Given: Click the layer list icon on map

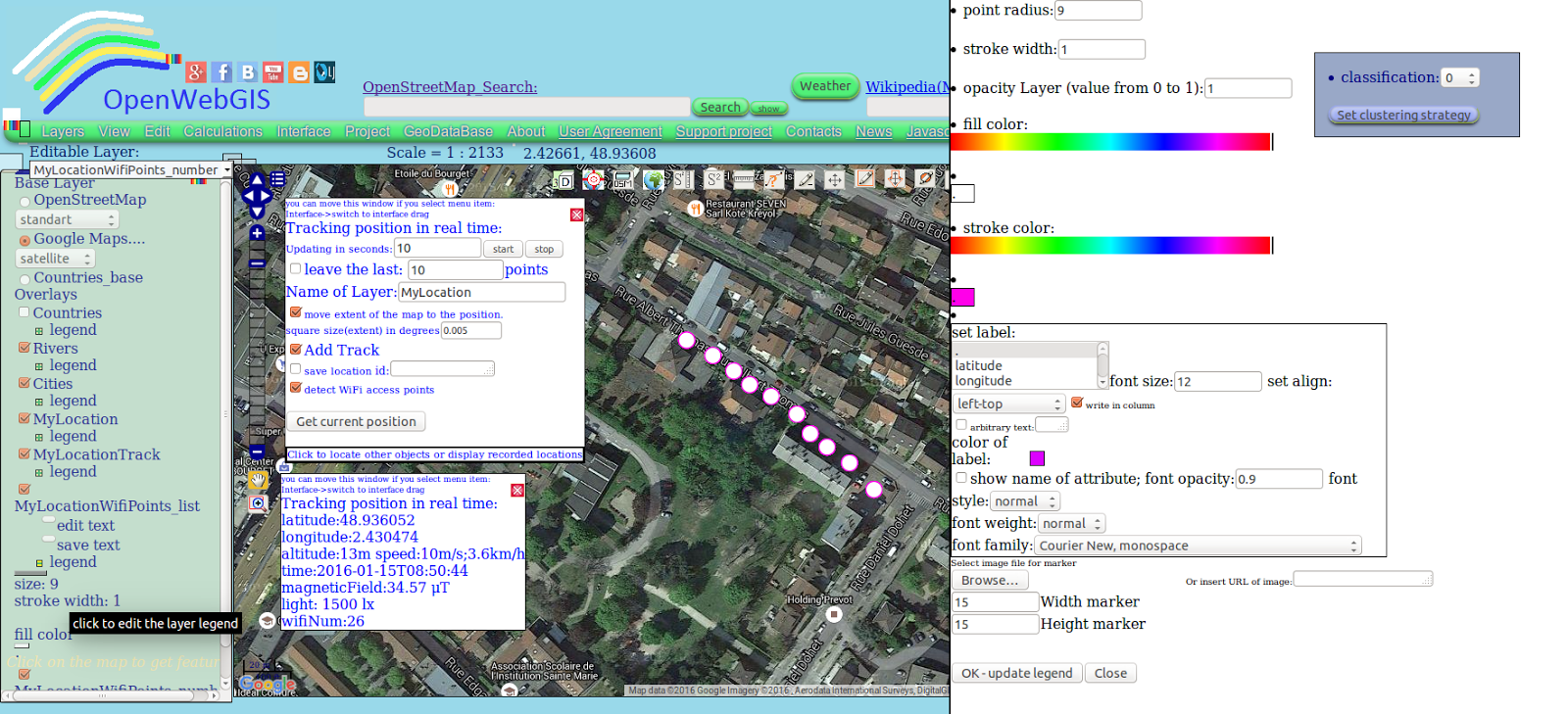Looking at the screenshot, I should tap(278, 179).
